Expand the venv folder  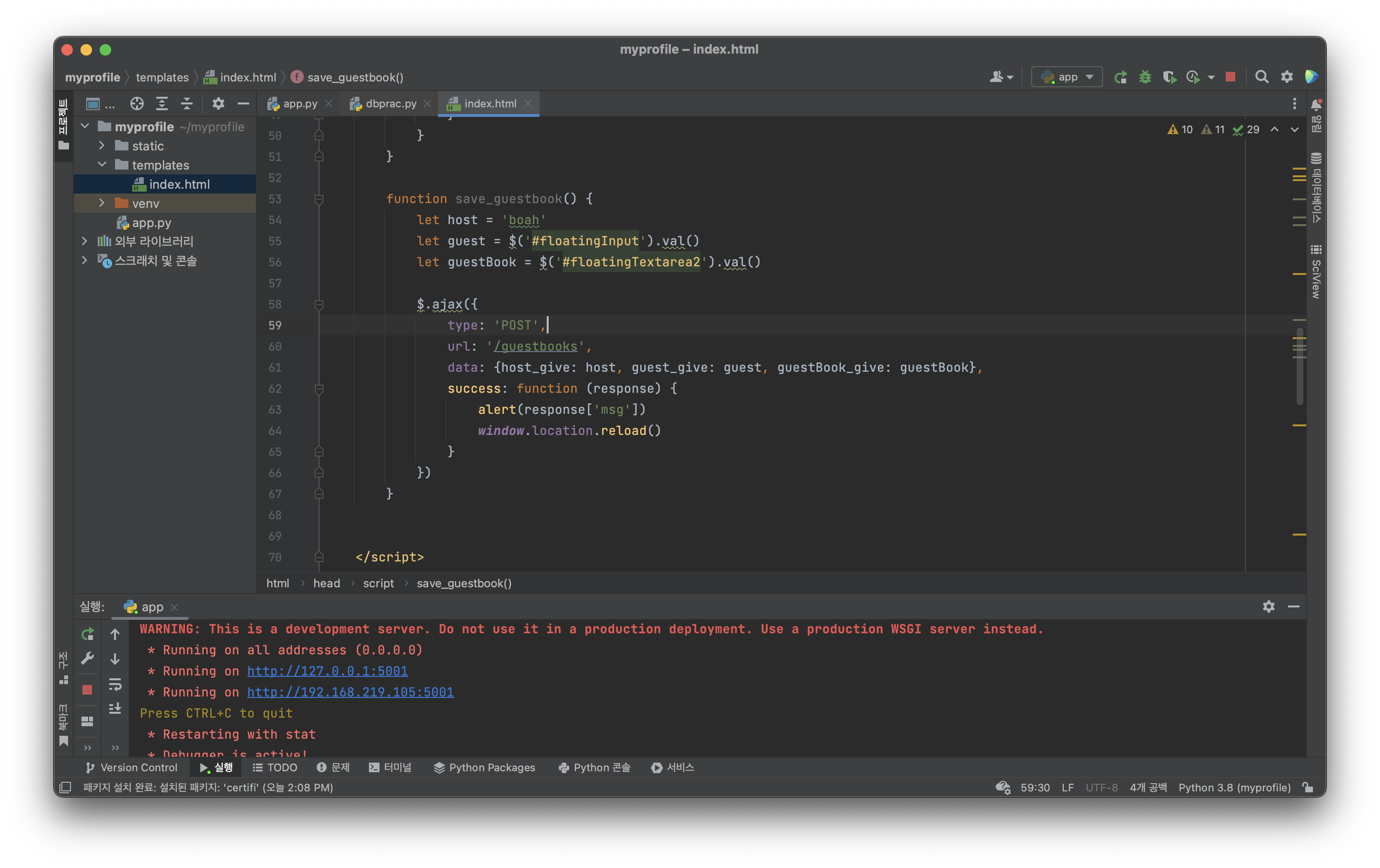102,203
